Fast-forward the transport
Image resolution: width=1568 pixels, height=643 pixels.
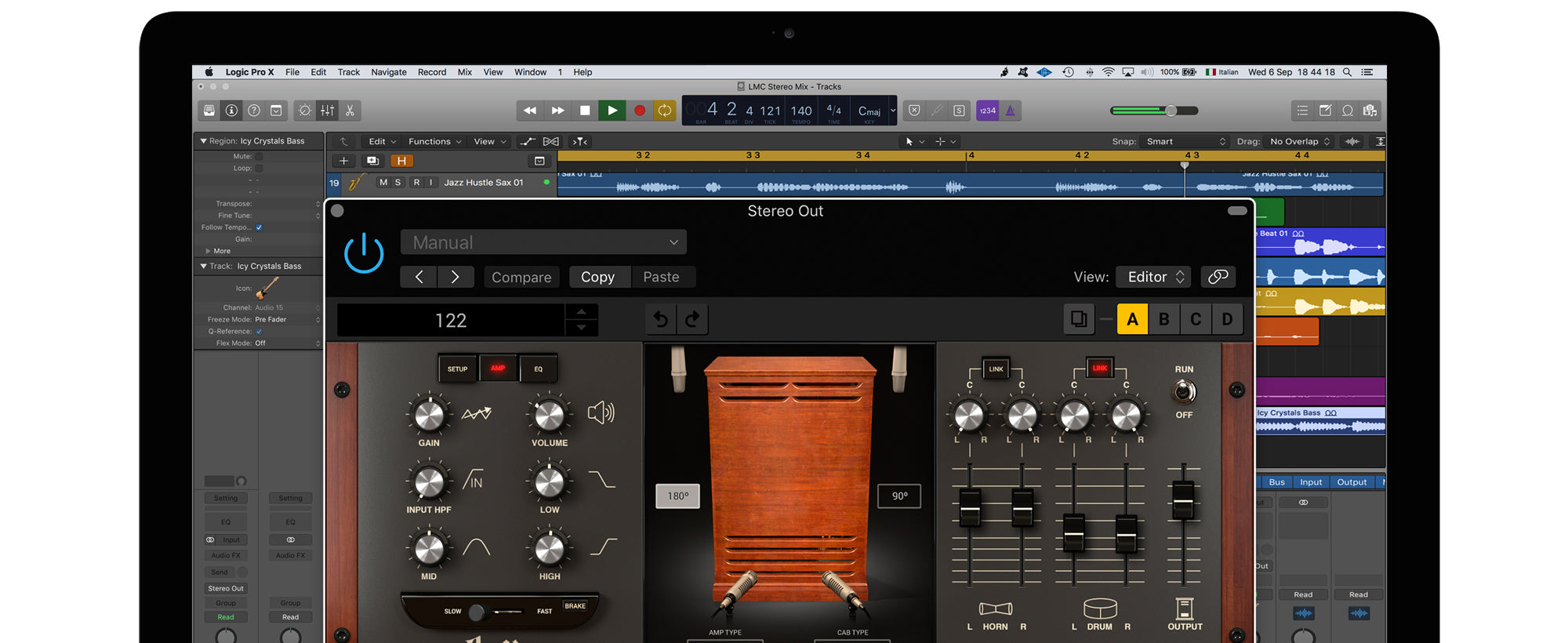click(557, 111)
